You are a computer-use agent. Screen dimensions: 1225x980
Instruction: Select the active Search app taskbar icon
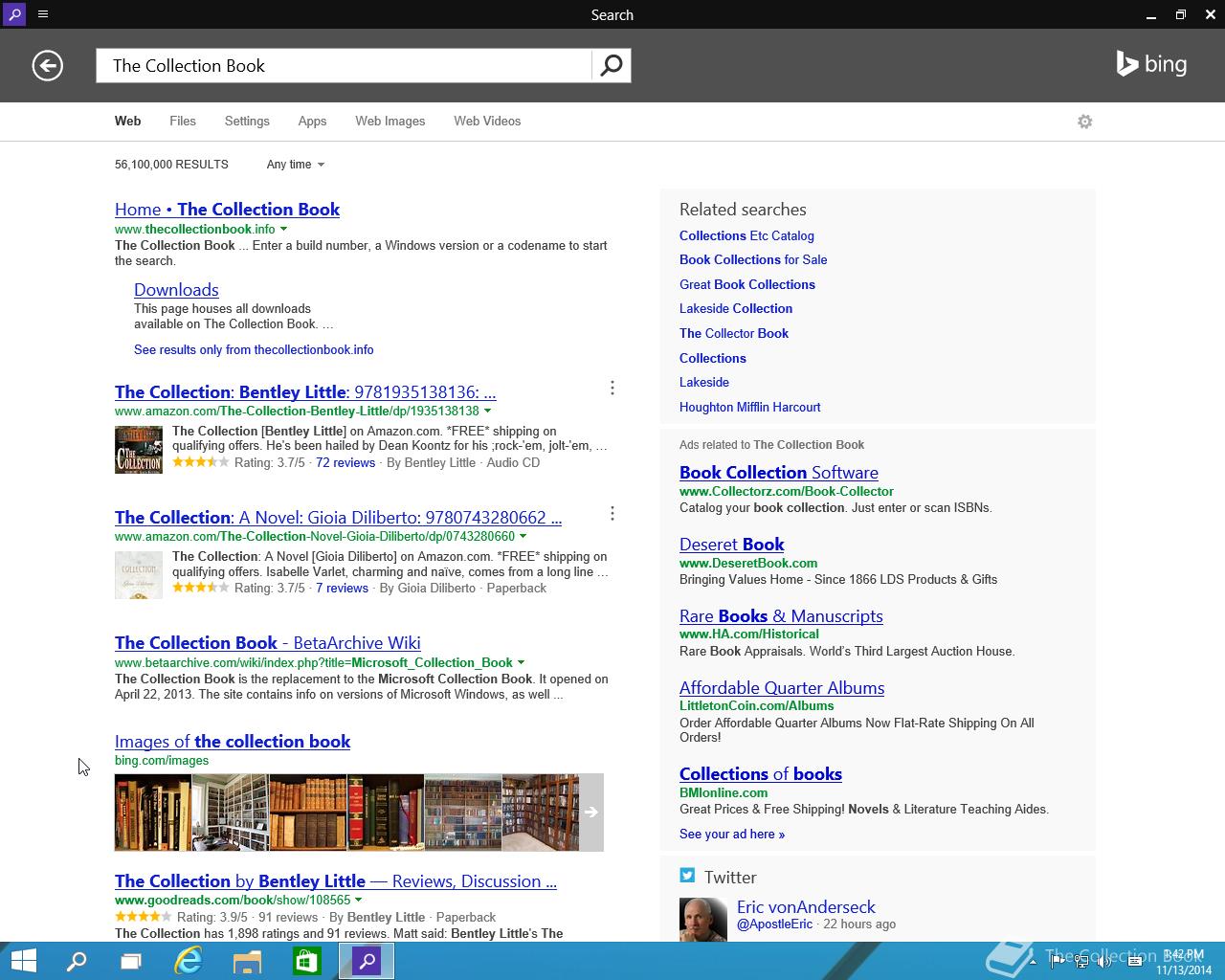point(367,961)
